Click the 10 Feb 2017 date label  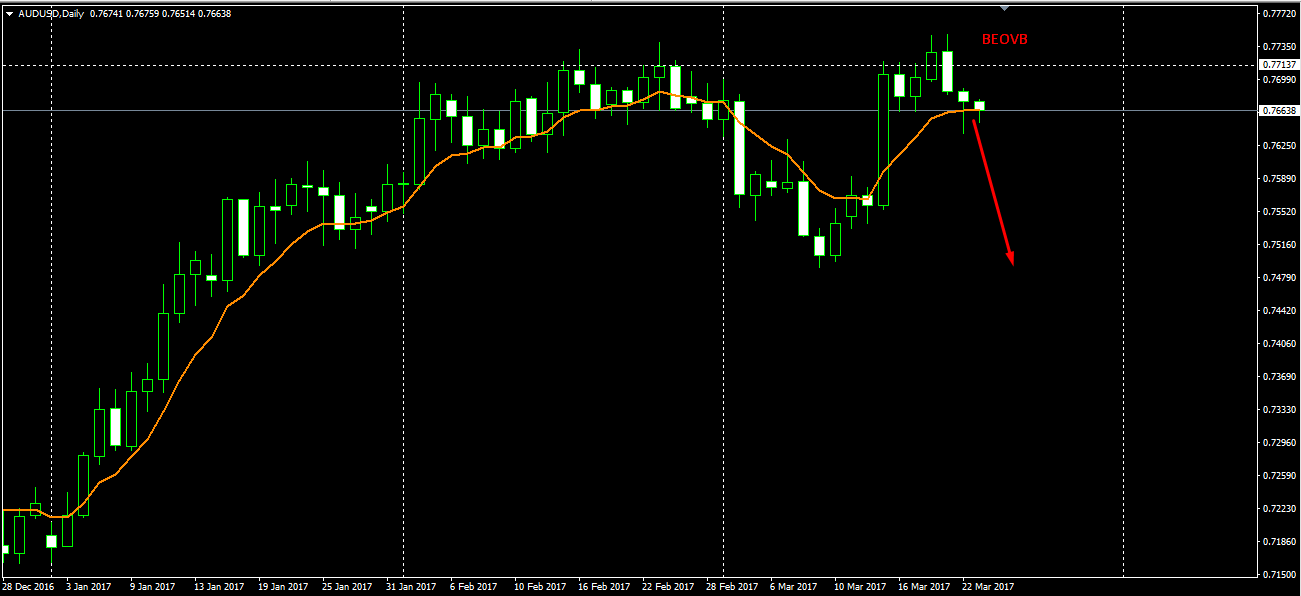click(539, 588)
